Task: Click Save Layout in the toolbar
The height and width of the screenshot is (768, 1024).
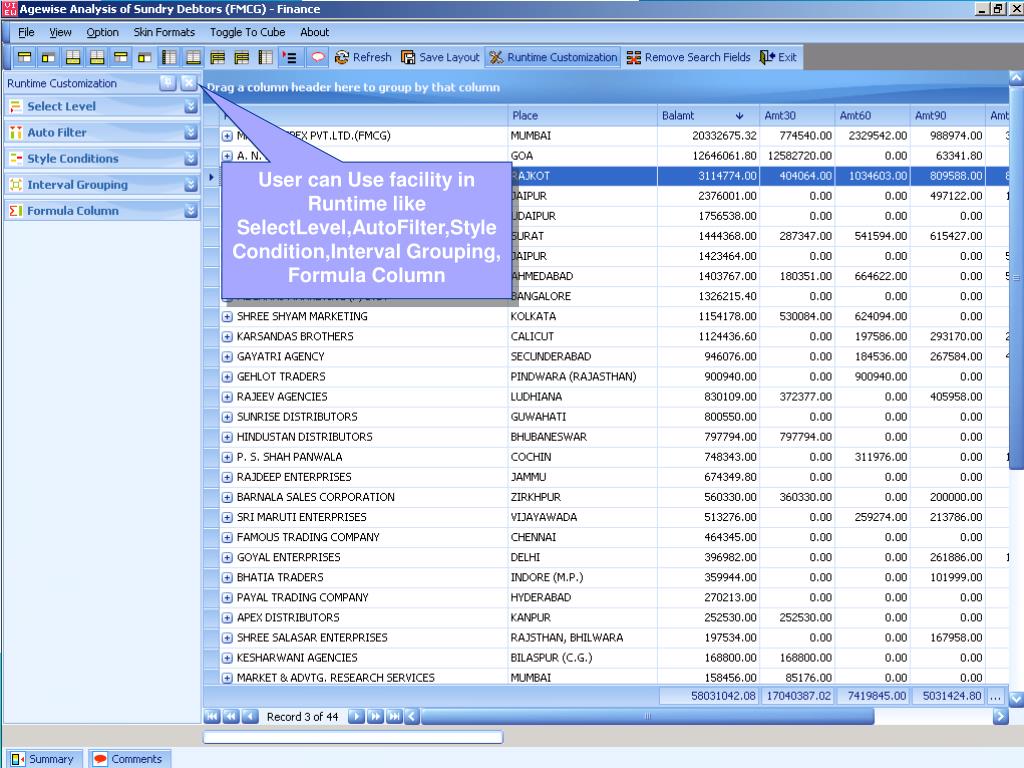Action: point(440,57)
